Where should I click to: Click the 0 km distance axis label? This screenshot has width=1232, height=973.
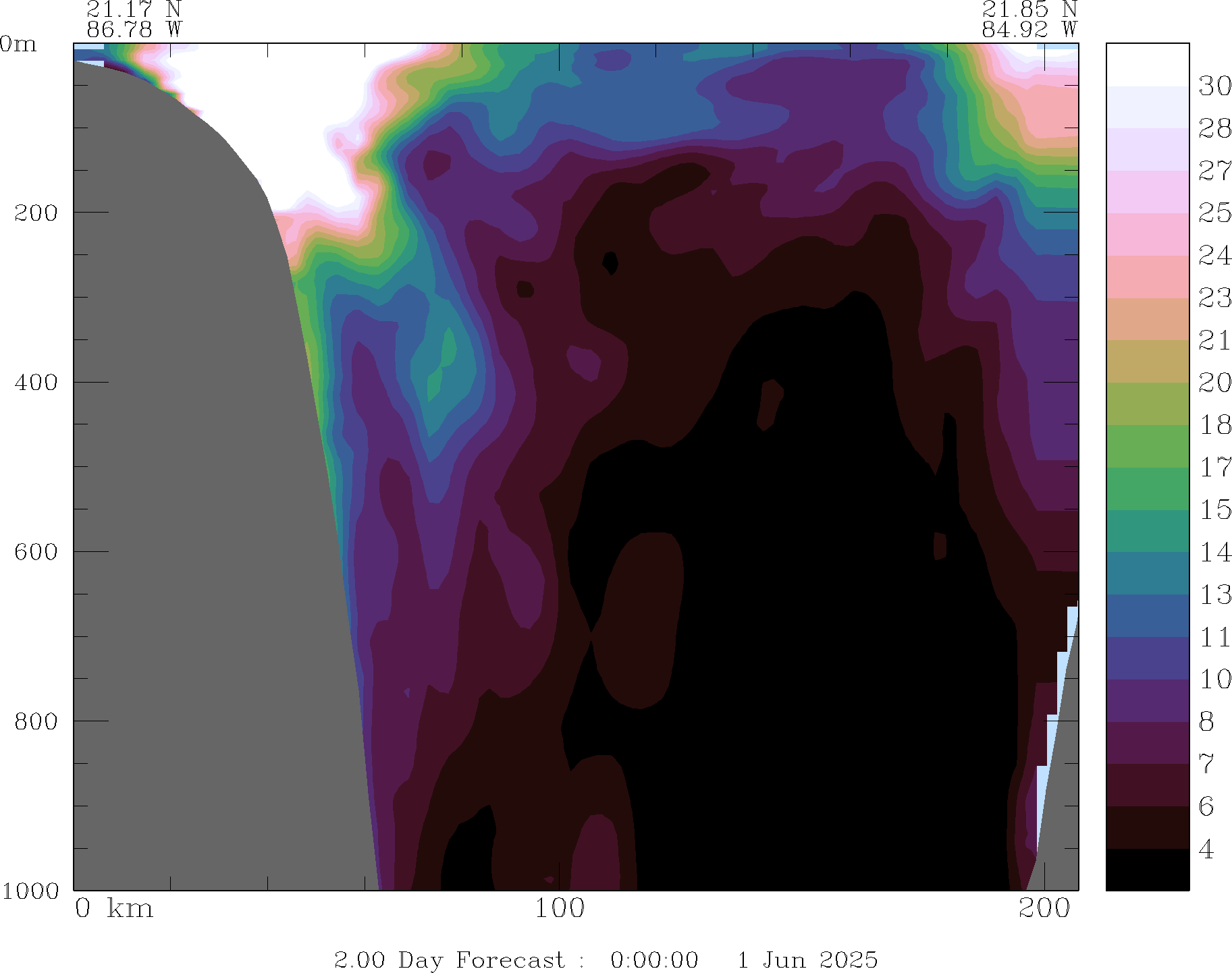(x=113, y=908)
